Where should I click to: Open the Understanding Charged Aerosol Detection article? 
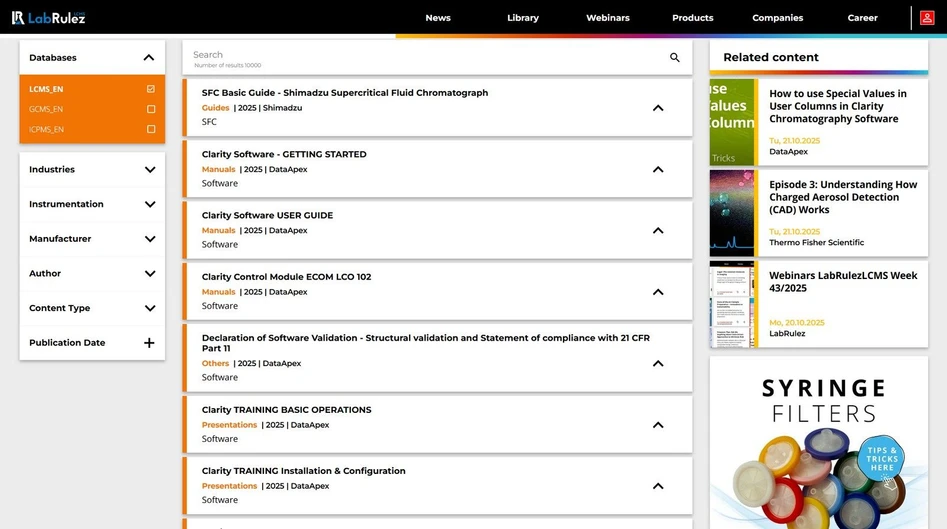[x=842, y=197]
